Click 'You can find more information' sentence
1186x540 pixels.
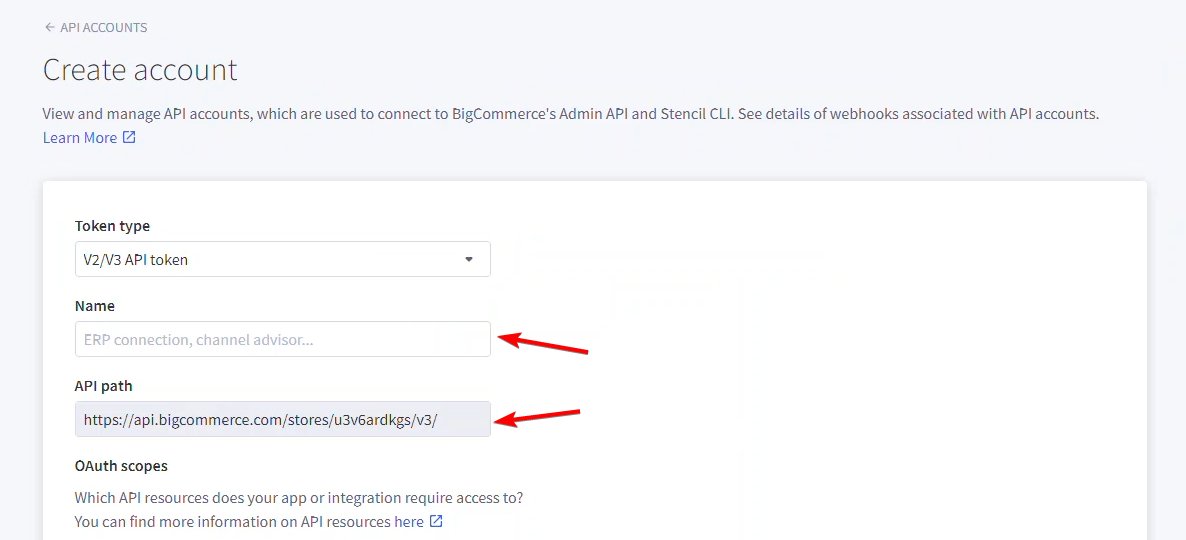(233, 522)
